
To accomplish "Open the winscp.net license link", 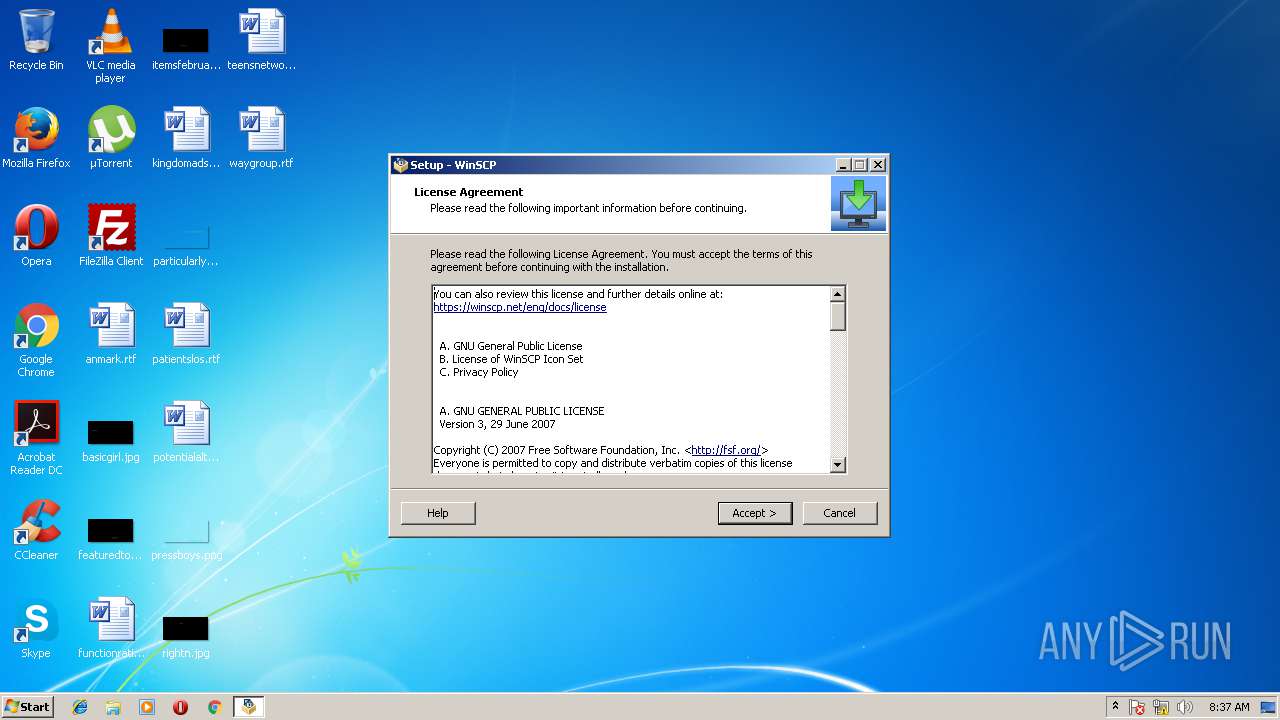I will point(520,307).
